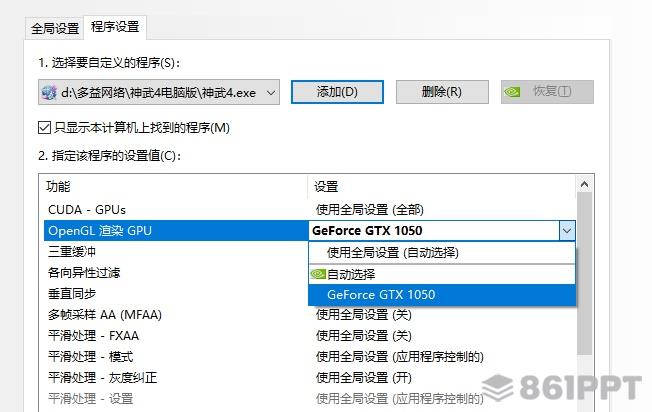The width and height of the screenshot is (652, 412).
Task: Select the 程序设置 tab
Action: coord(115,27)
